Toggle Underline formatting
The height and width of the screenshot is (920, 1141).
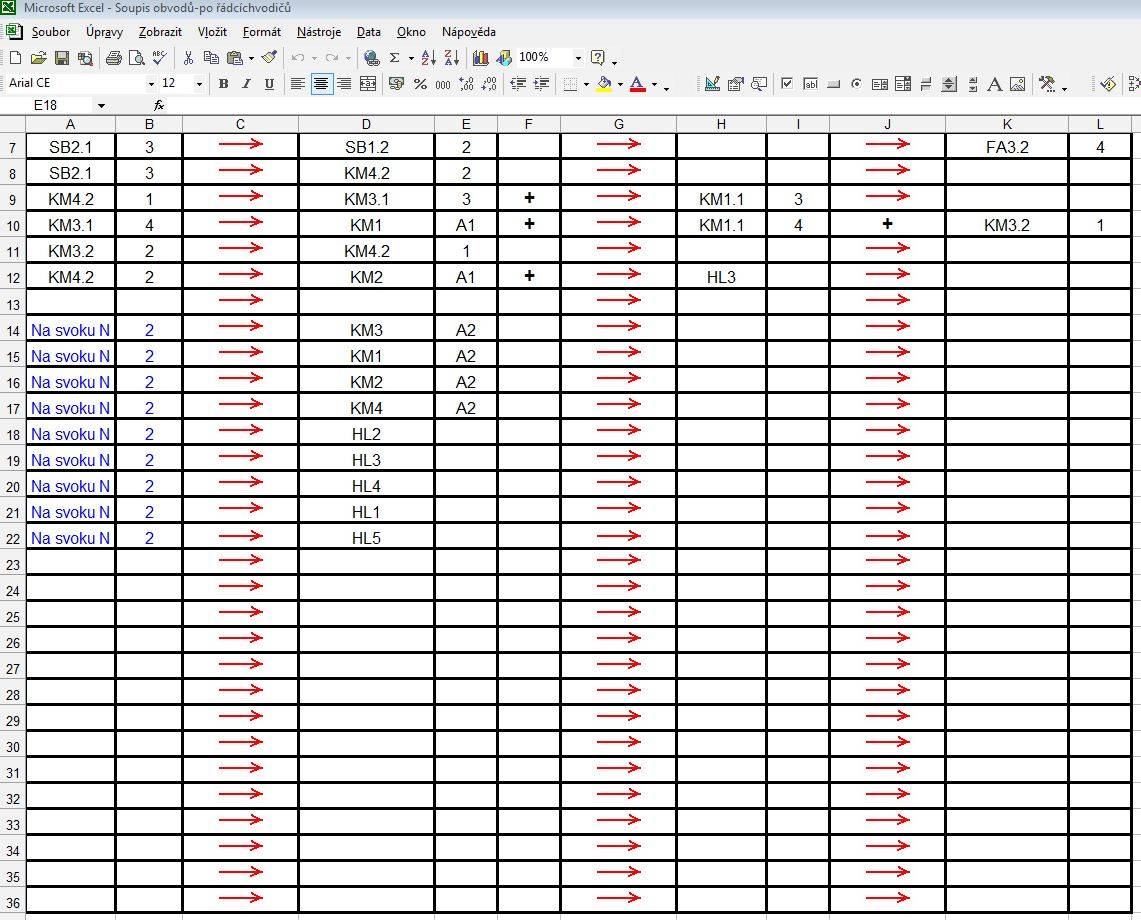tap(269, 84)
